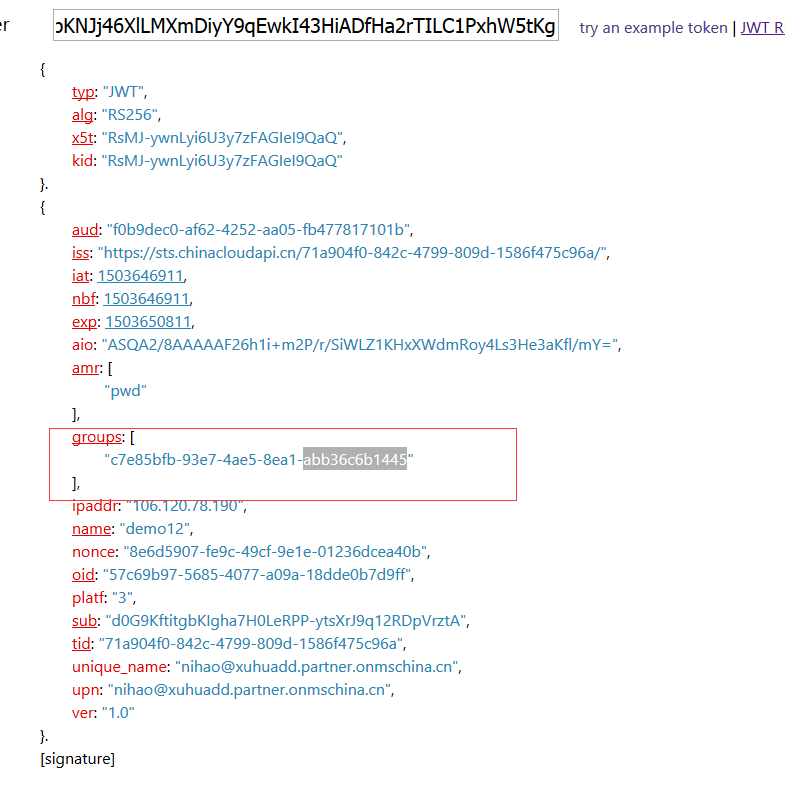Screen dimensions: 785x797
Task: Click the 'alg' claim label
Action: click(x=83, y=115)
